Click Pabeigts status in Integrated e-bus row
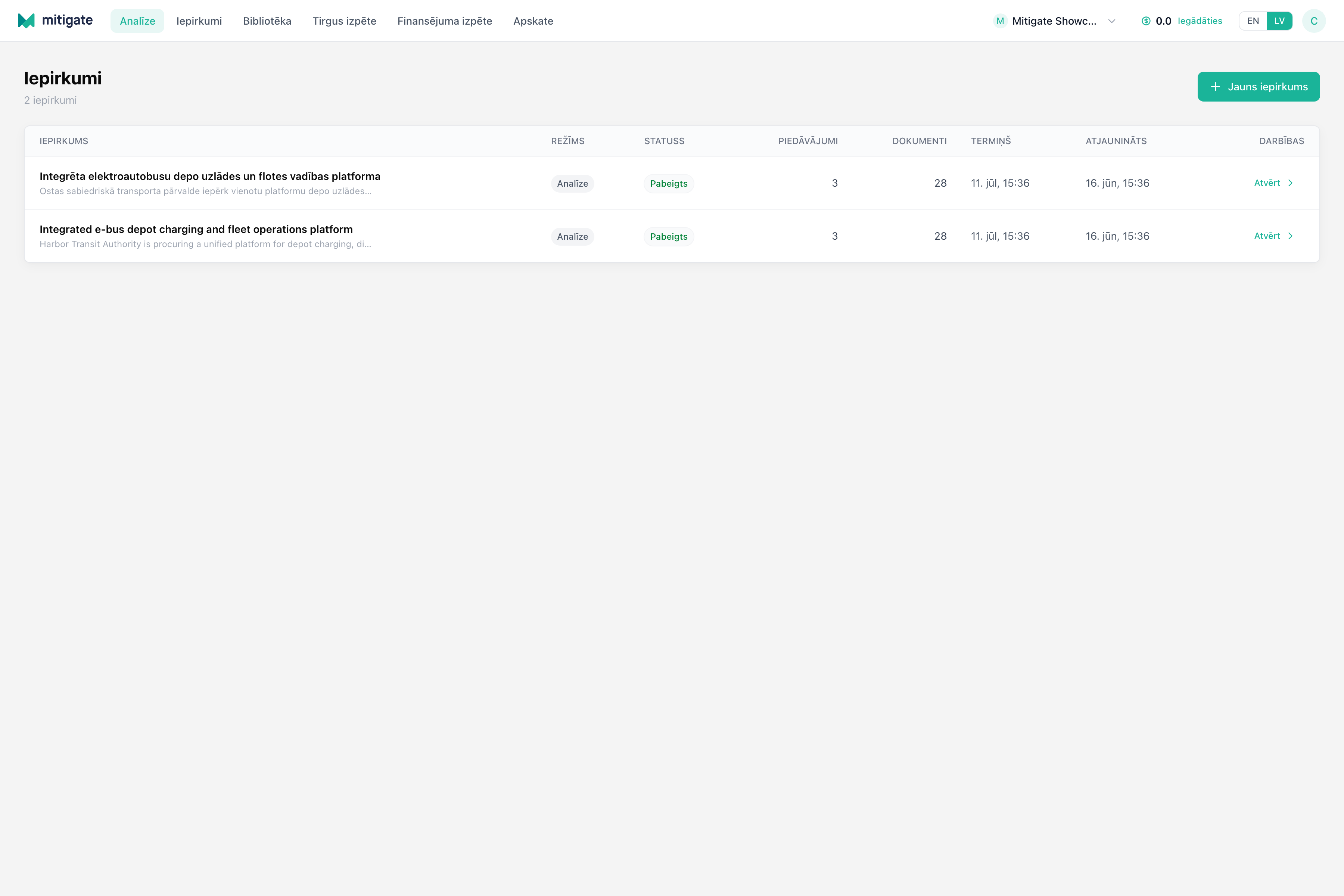The image size is (1344, 896). pyautogui.click(x=669, y=237)
